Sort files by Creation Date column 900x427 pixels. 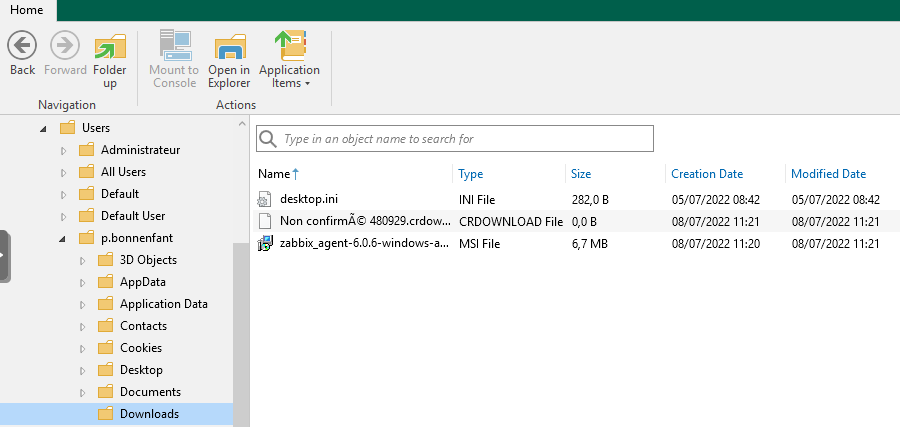[x=707, y=174]
